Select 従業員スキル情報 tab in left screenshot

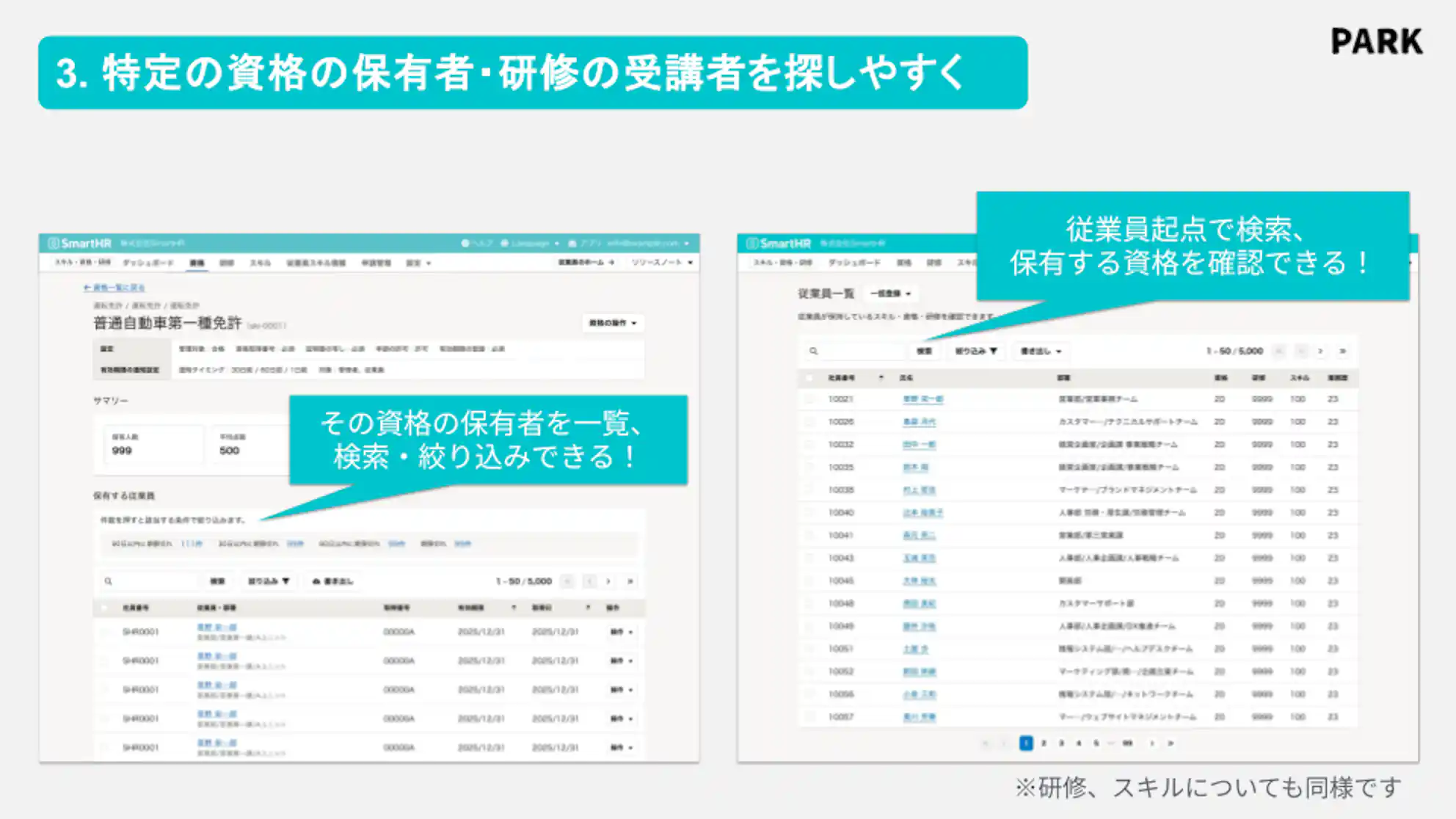point(316,263)
